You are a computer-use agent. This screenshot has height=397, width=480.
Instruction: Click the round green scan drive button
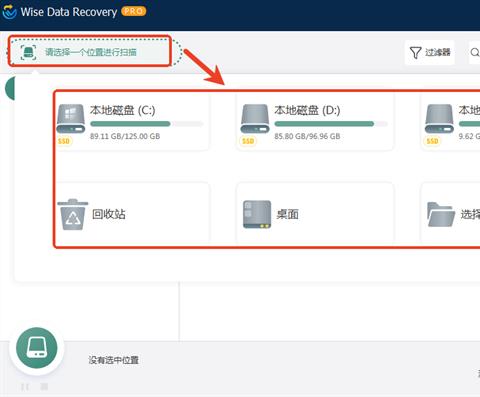point(37,348)
